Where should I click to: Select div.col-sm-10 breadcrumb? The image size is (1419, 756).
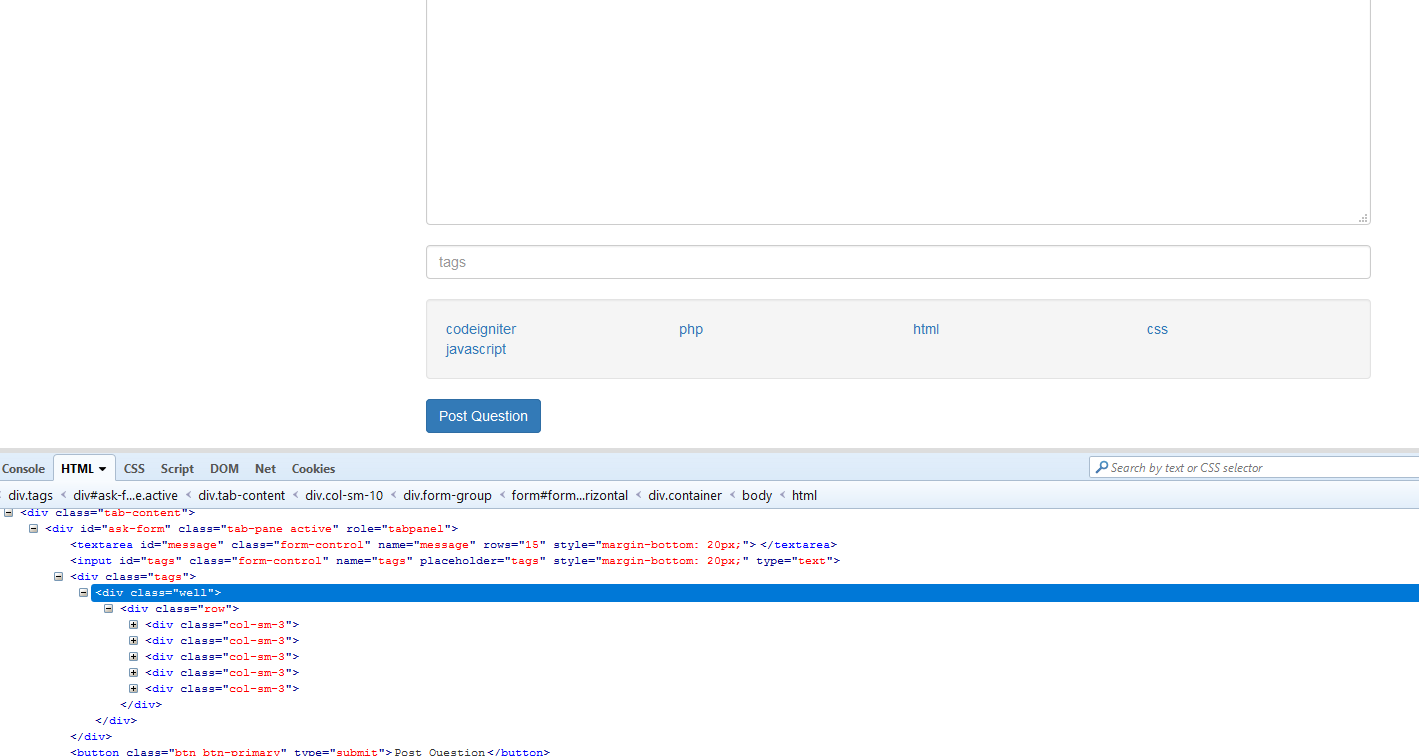click(344, 495)
